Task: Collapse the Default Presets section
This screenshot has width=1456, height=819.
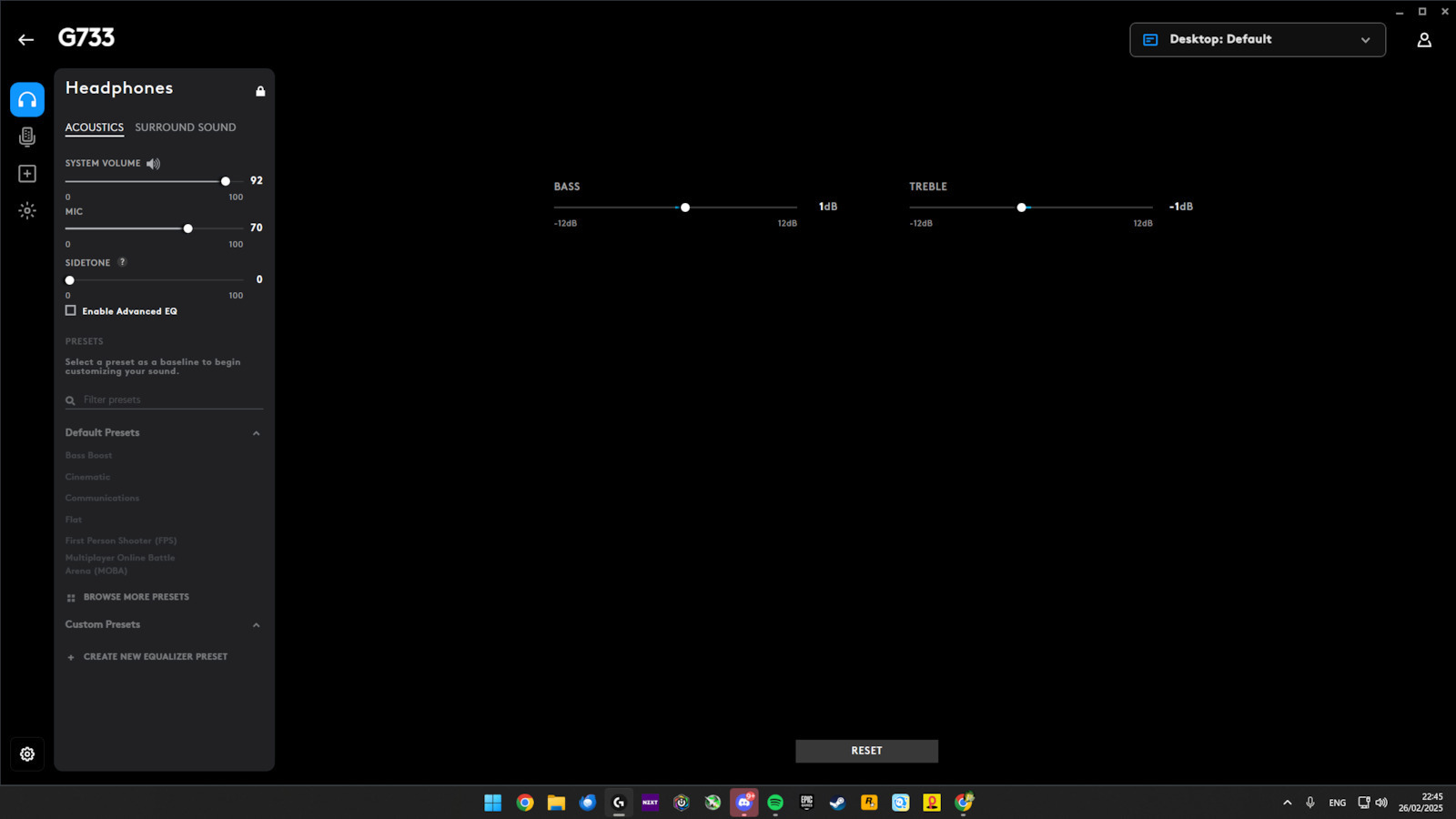Action: [256, 433]
